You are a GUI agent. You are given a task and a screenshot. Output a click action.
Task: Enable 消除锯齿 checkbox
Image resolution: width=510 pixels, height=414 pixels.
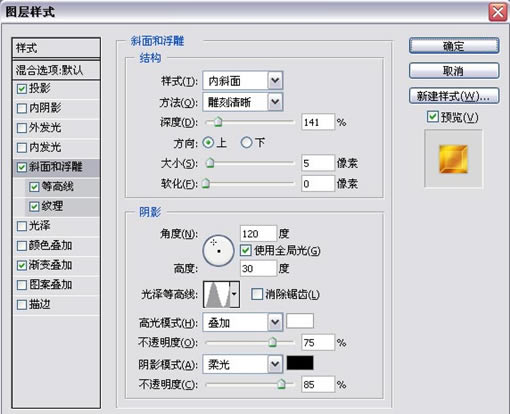point(257,294)
